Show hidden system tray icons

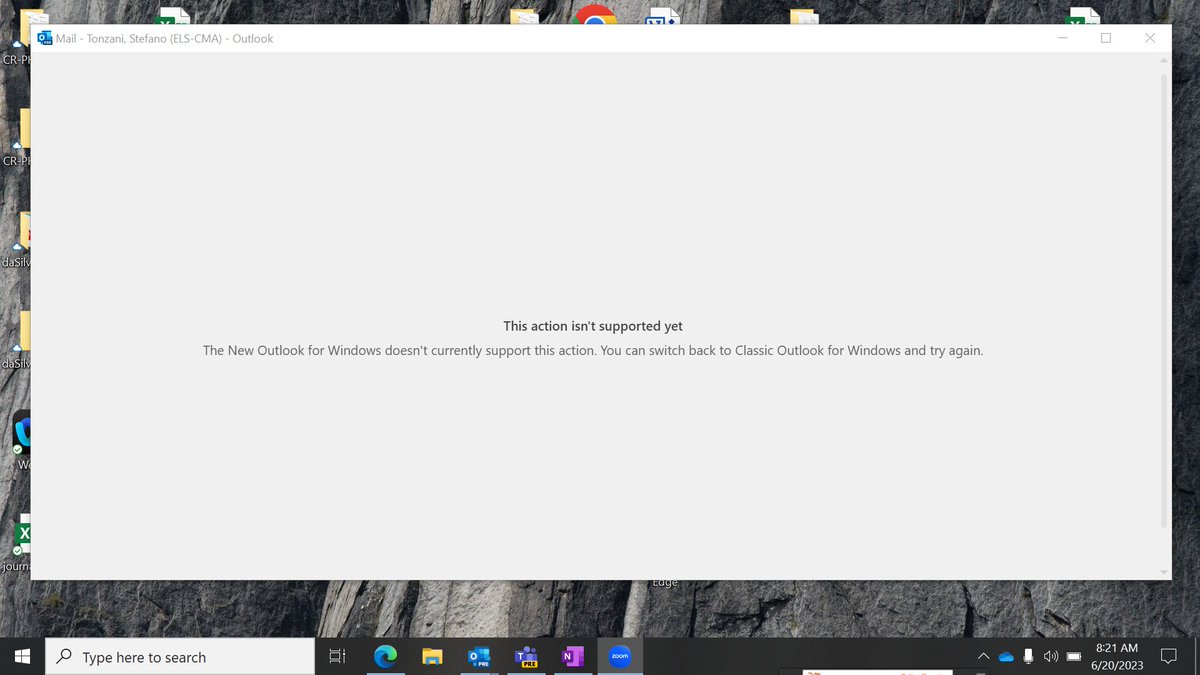[984, 657]
